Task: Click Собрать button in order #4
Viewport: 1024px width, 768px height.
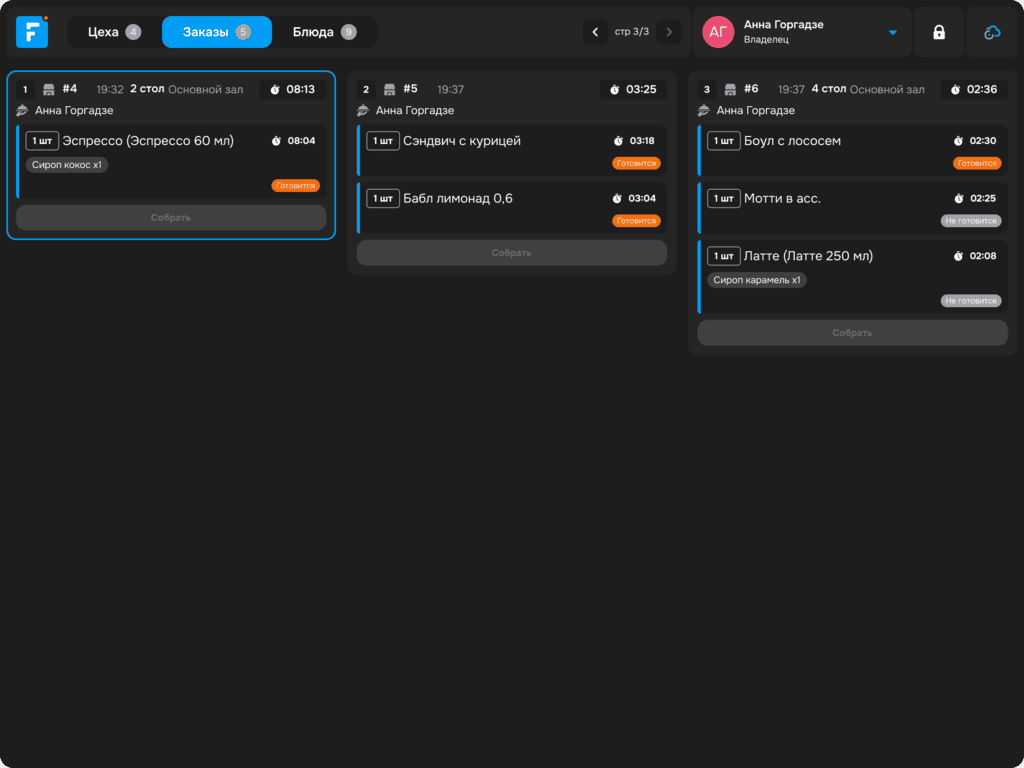Action: [171, 217]
